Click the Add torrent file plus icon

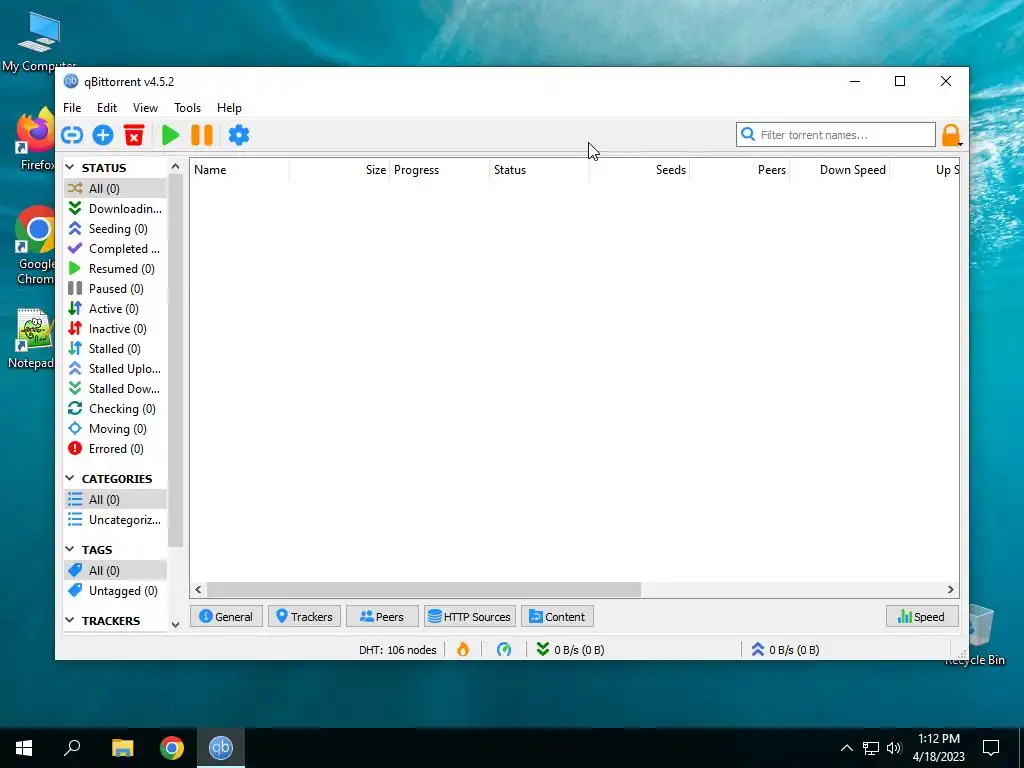pyautogui.click(x=103, y=135)
